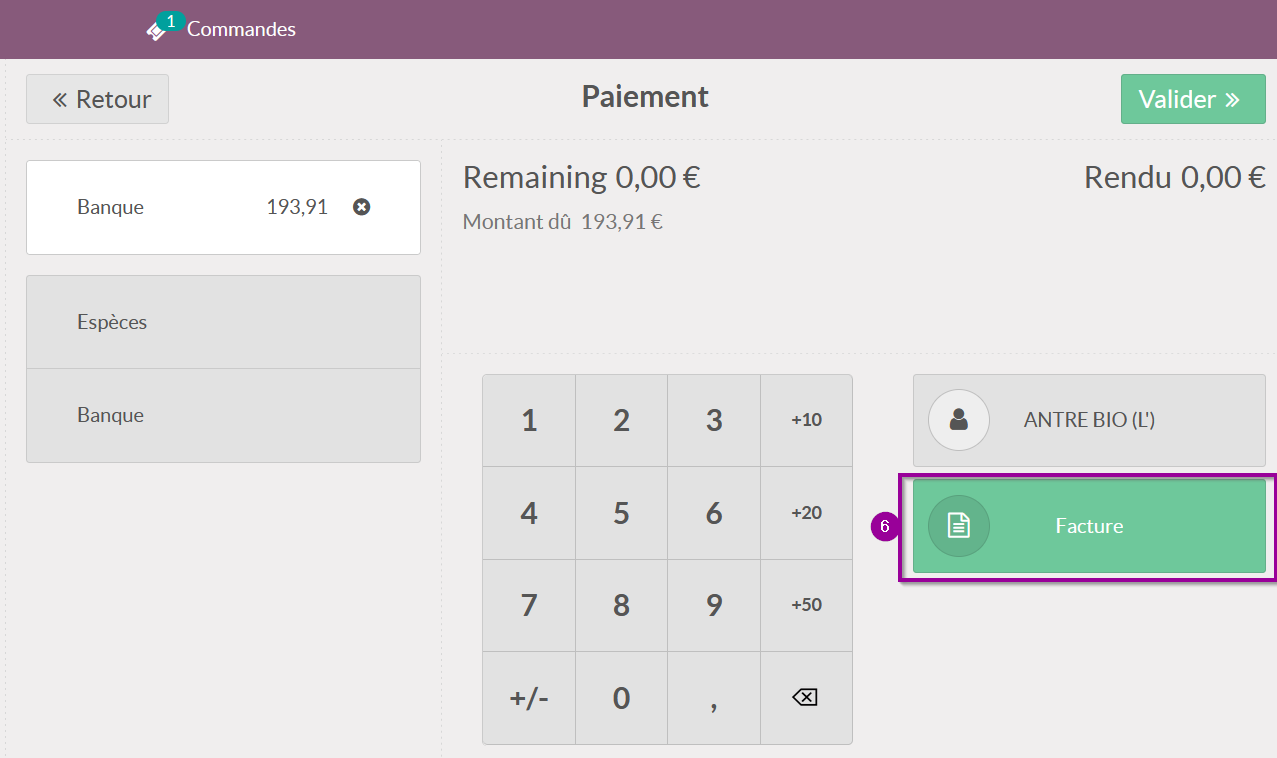
Task: Open the Commandes ticket icon
Action: click(x=156, y=31)
